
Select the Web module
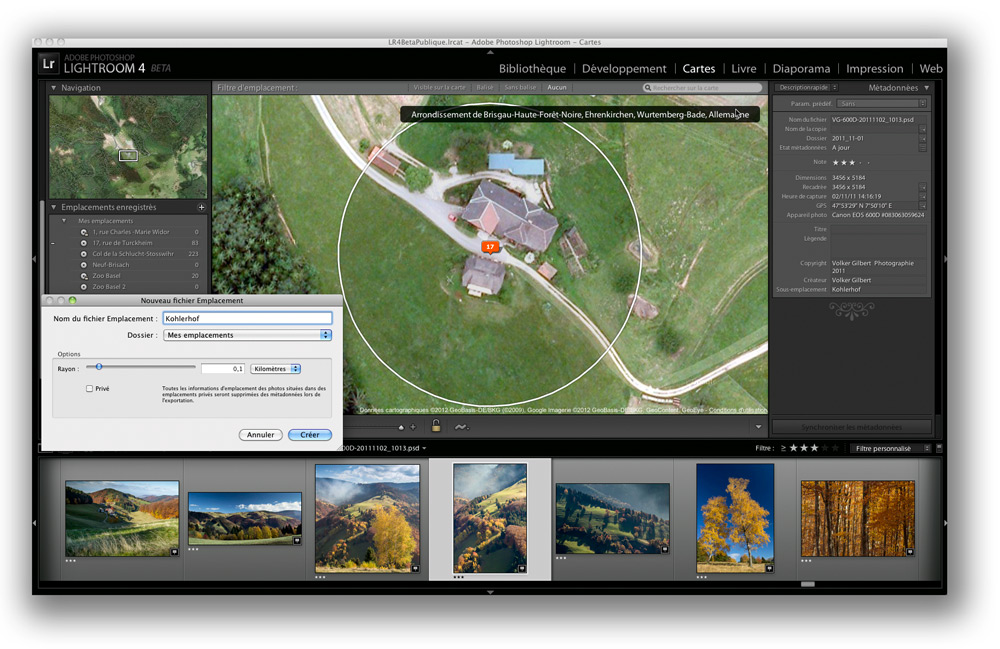tap(931, 69)
